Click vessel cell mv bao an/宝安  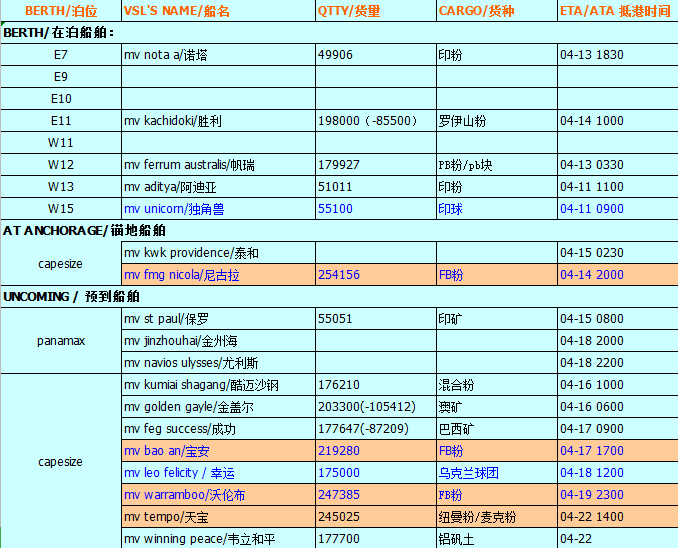point(218,451)
